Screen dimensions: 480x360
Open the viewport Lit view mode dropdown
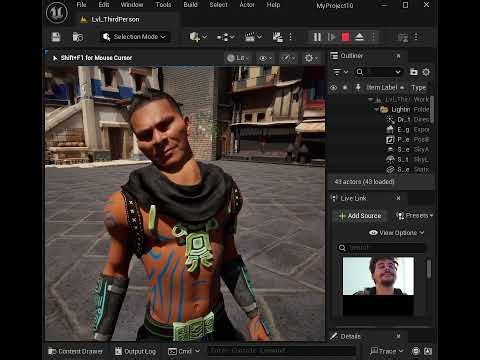(x=238, y=58)
